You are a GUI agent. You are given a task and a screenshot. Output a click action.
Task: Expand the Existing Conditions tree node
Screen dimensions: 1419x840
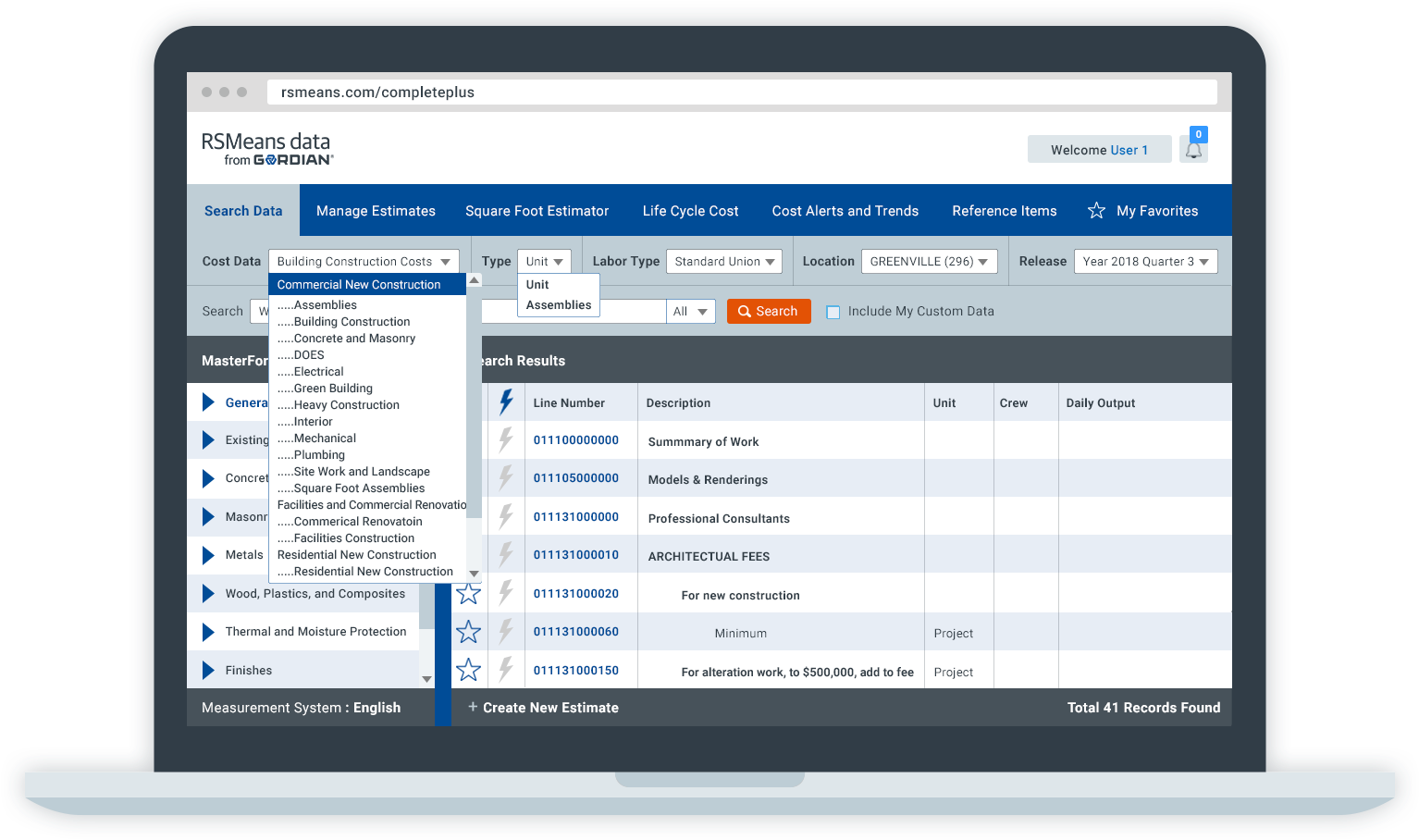(208, 440)
